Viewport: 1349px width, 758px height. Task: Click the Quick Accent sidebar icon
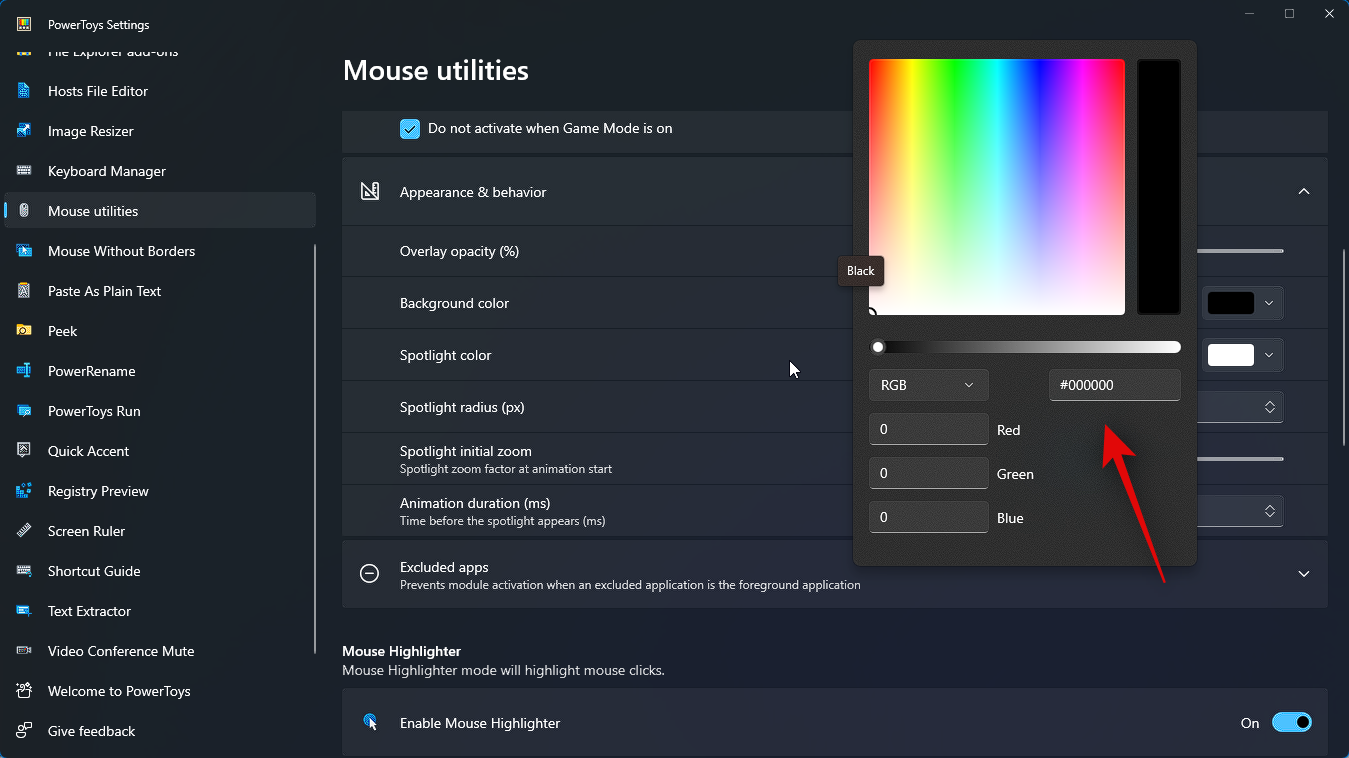click(x=24, y=451)
